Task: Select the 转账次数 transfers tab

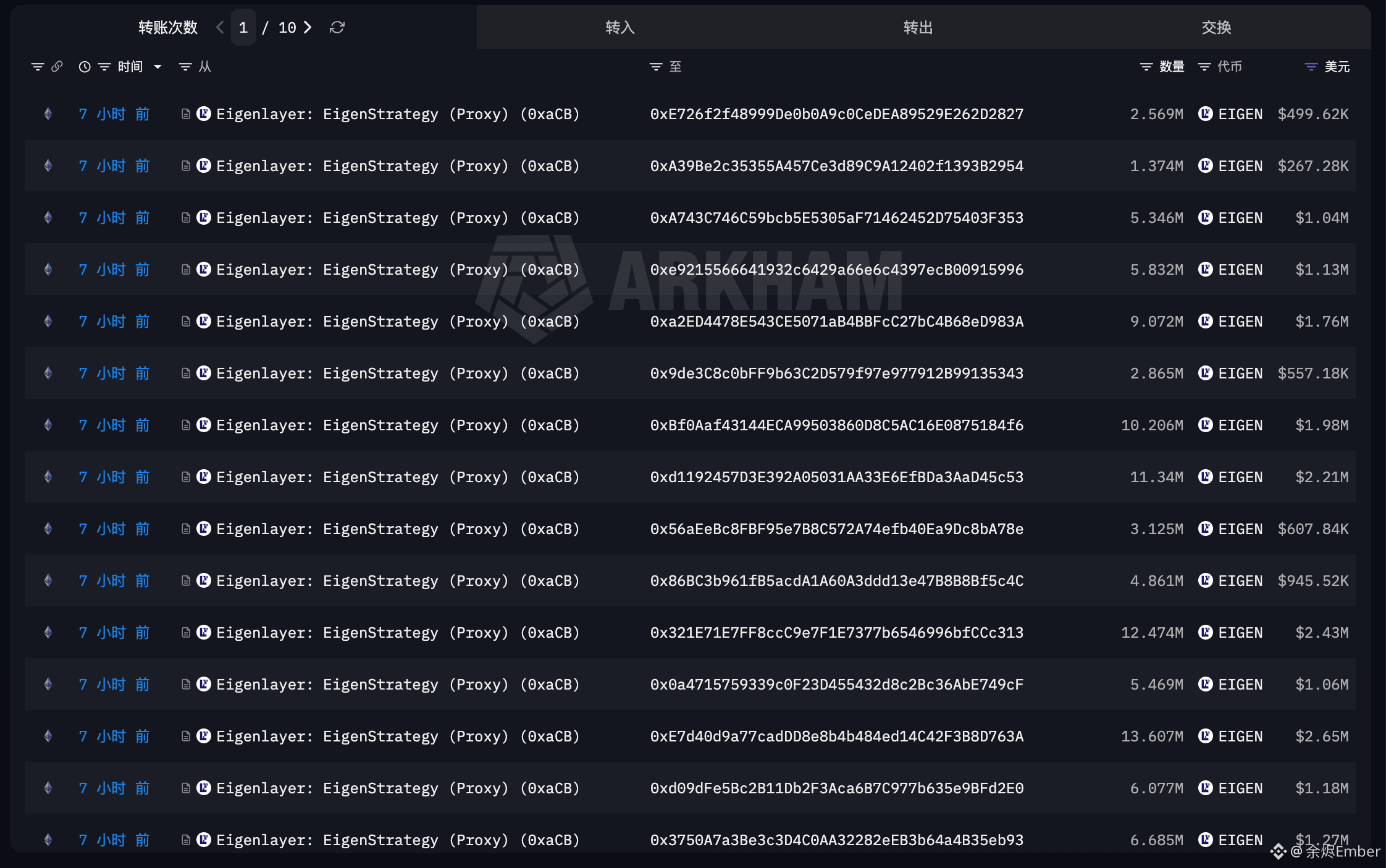Action: [168, 27]
